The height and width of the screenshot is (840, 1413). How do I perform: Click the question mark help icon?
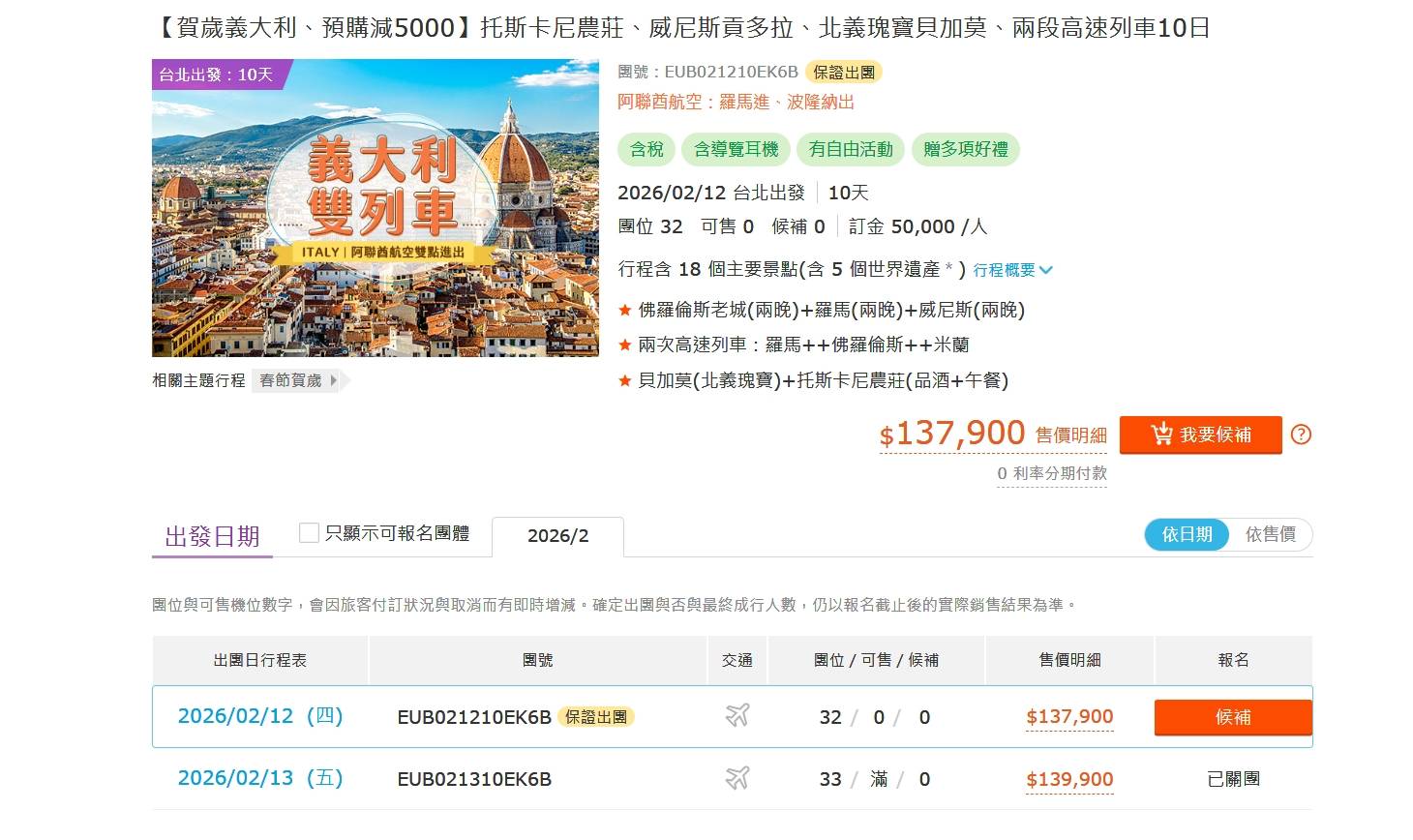click(x=1301, y=435)
